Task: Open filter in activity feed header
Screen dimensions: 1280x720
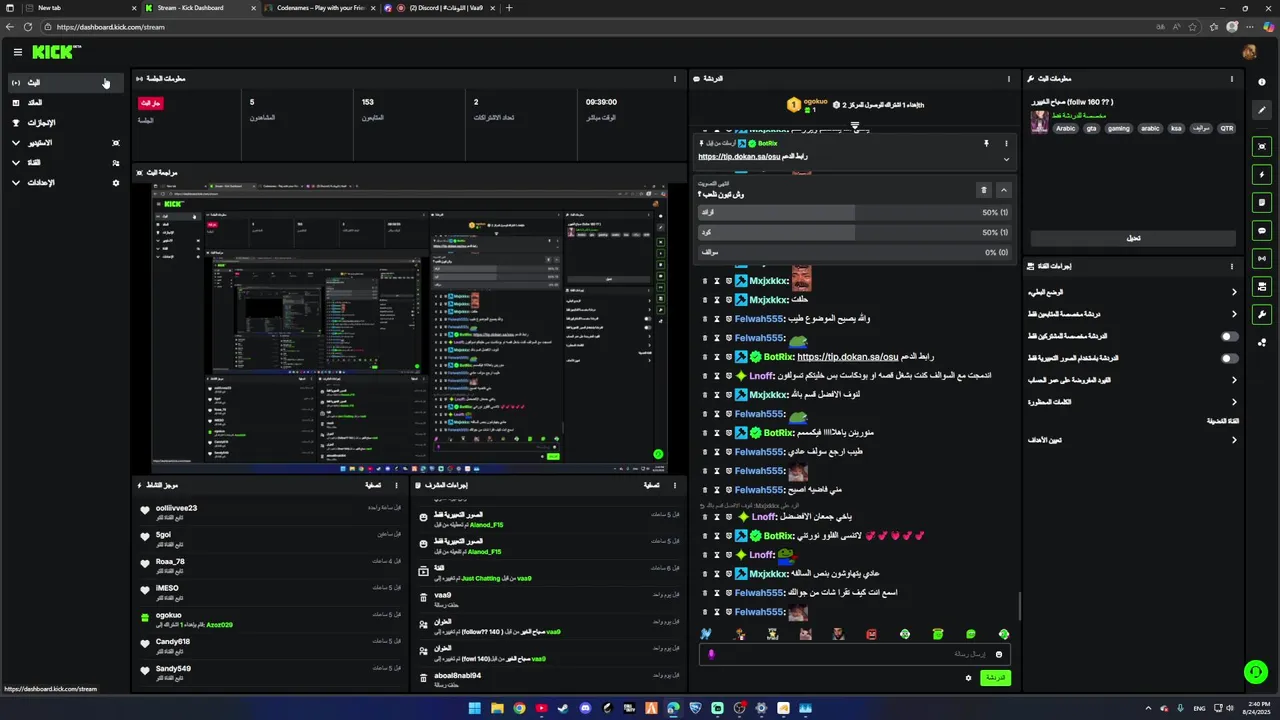Action: (x=375, y=485)
